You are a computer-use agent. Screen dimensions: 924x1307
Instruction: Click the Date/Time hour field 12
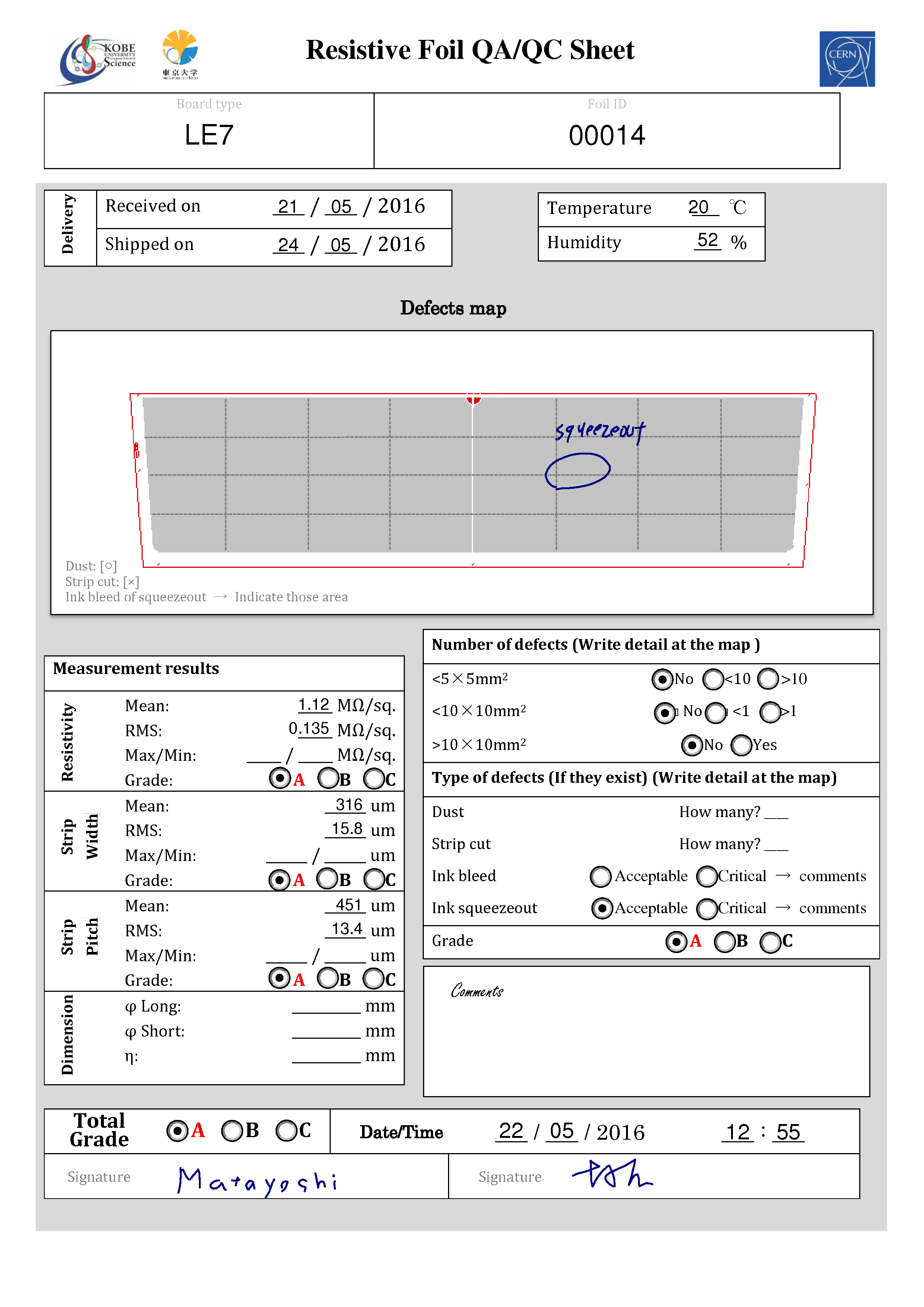point(738,1132)
